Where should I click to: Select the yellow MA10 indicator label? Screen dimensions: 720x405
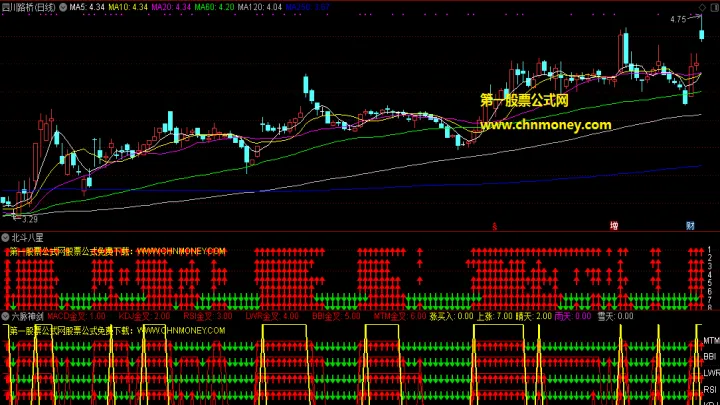point(128,7)
